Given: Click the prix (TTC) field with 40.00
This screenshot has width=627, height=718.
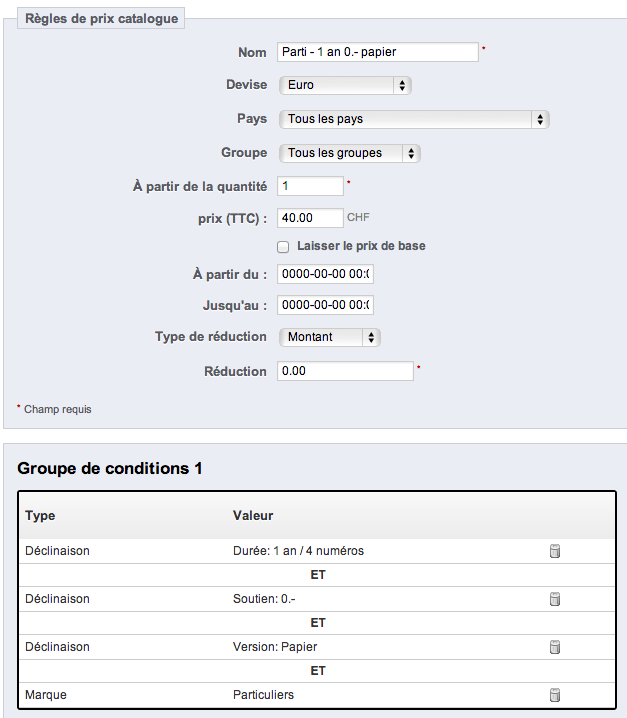Looking at the screenshot, I should click(x=310, y=218).
